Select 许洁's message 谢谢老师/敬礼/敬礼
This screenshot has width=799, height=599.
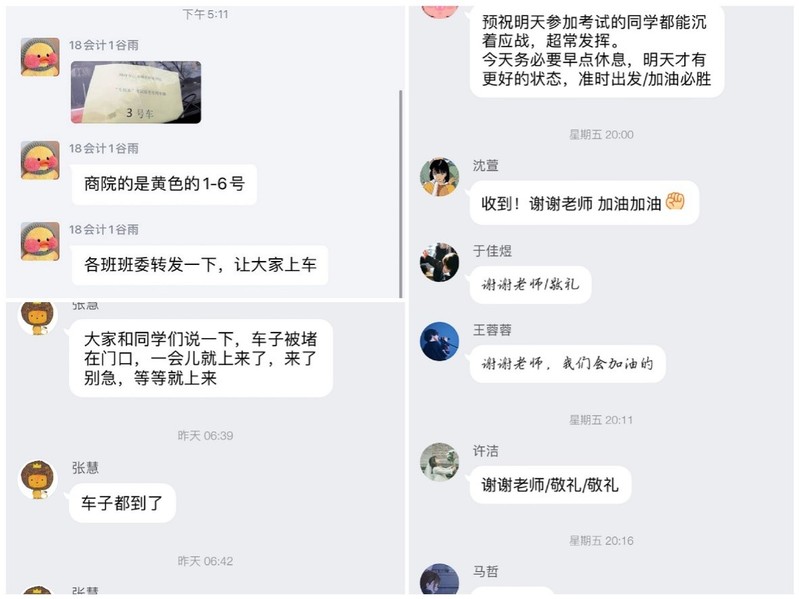(550, 485)
